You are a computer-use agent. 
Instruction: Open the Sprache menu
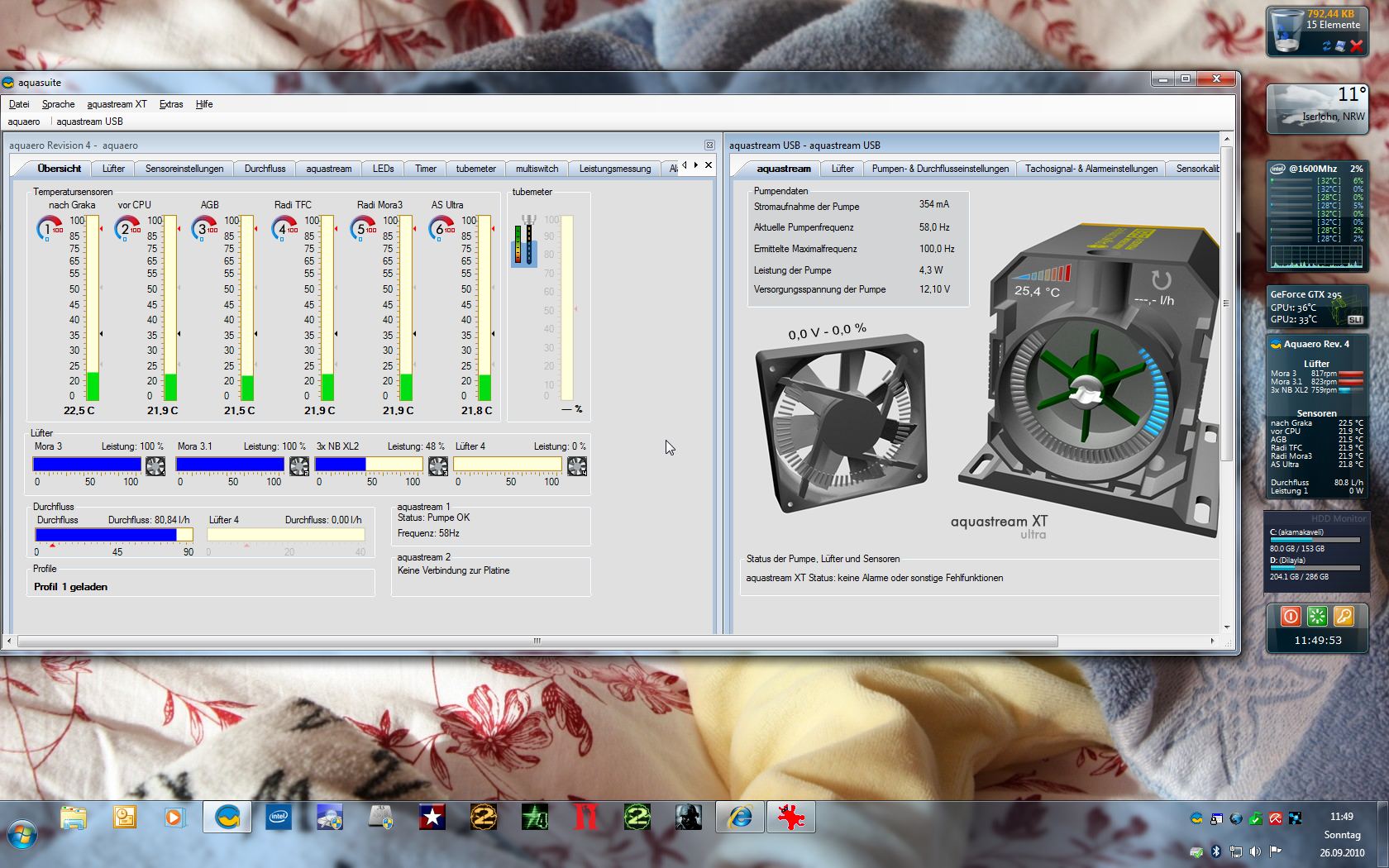tap(58, 104)
